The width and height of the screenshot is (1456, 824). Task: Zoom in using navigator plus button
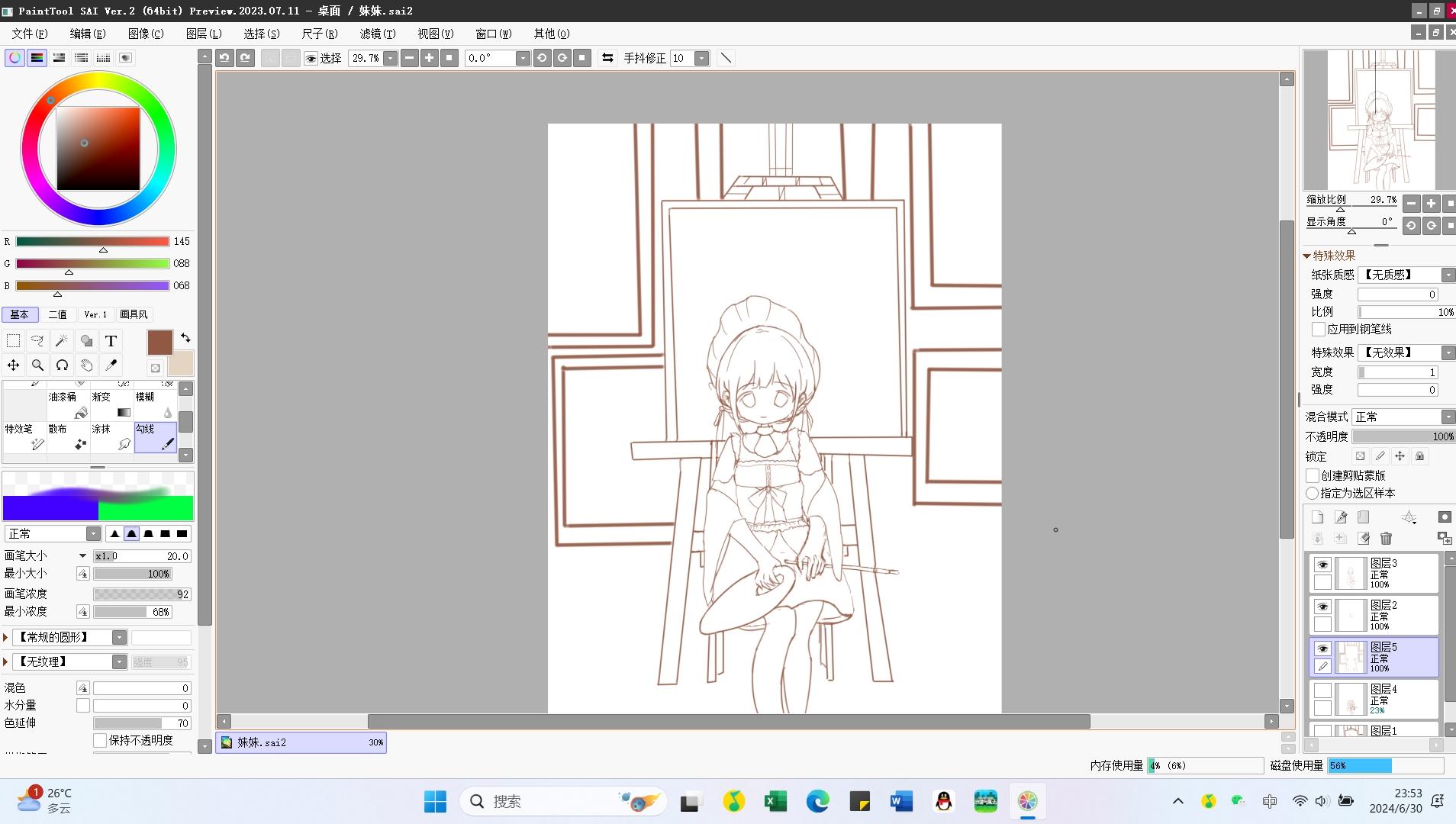(1431, 204)
